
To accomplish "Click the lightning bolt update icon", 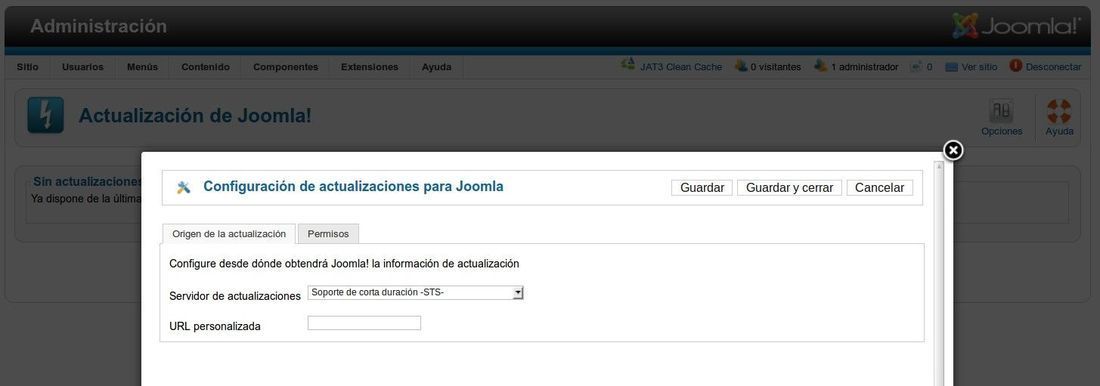I will coord(46,114).
